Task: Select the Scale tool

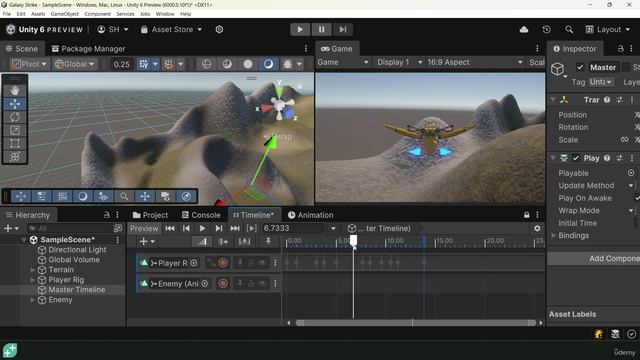Action: point(15,130)
